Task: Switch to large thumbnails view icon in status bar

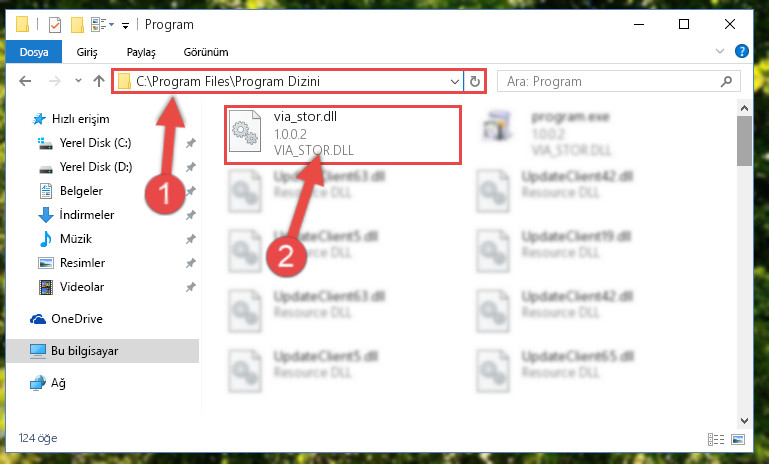Action: [738, 439]
